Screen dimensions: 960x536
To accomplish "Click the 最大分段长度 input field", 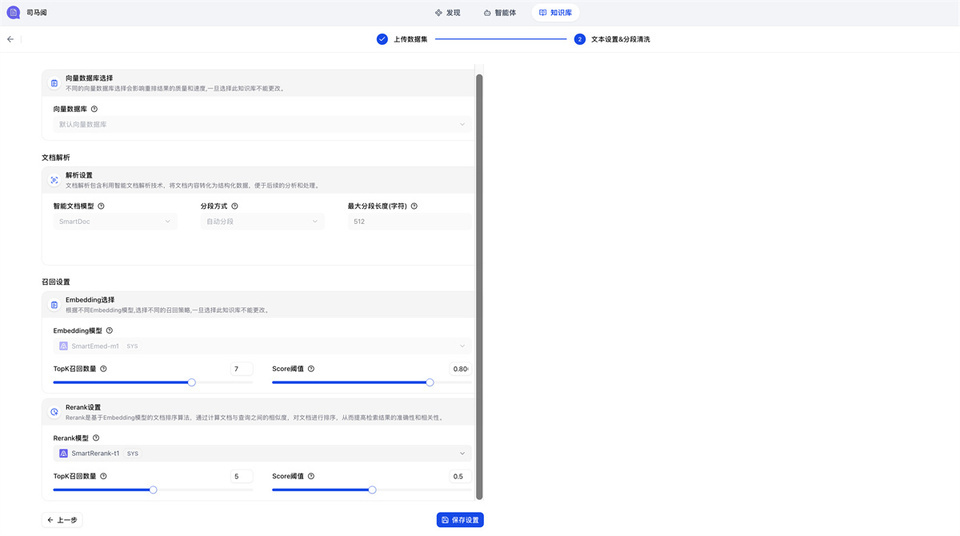I will click(x=408, y=222).
